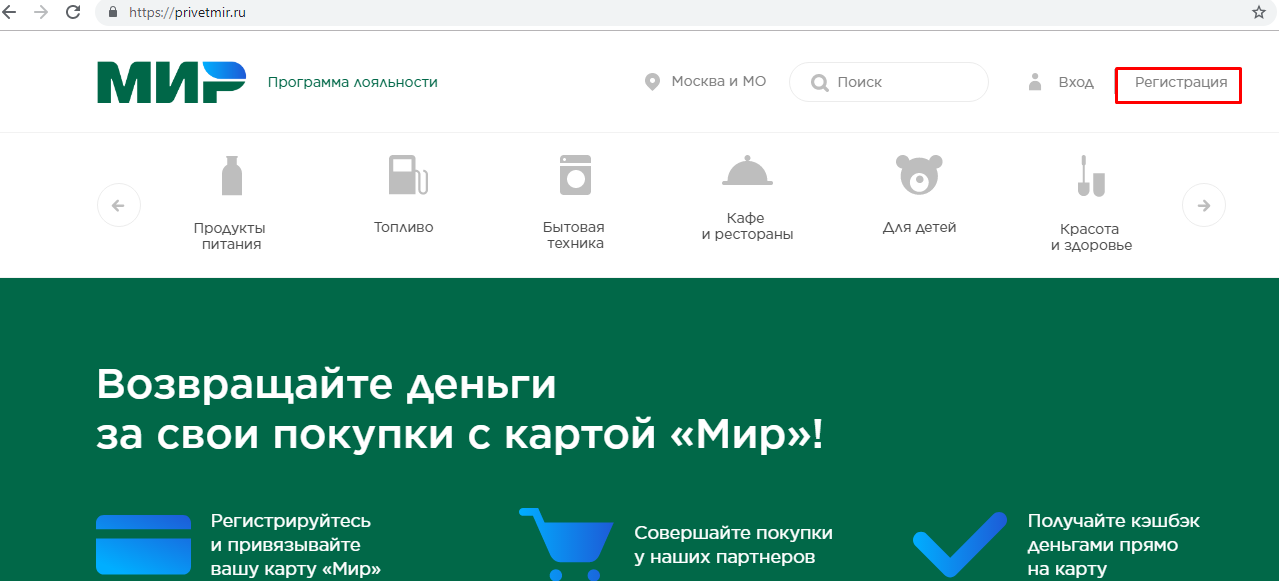Focus the Поиск search field
This screenshot has height=581, width=1279.
coord(888,82)
